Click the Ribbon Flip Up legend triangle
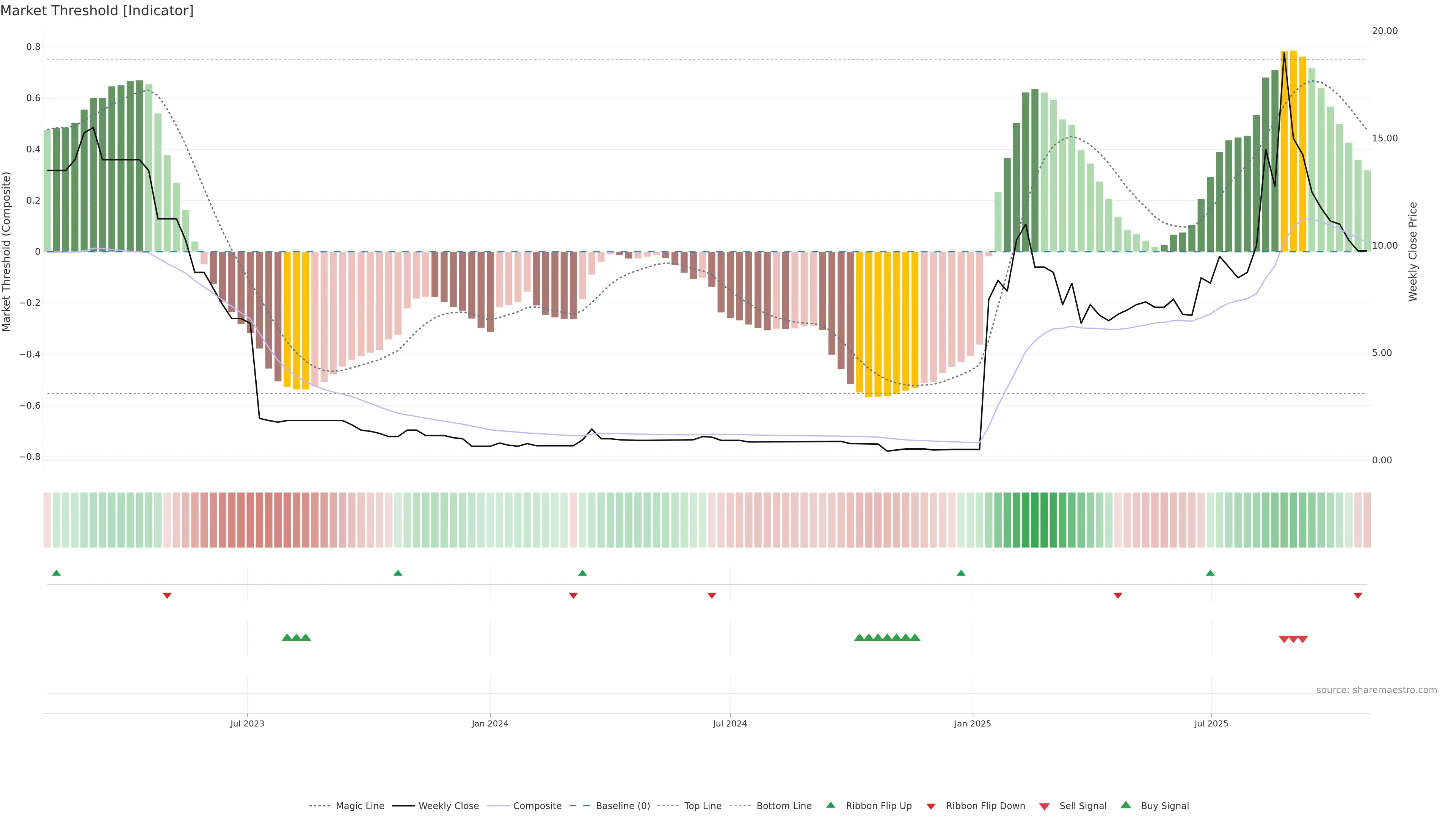Viewport: 1456px width, 819px height. tap(830, 805)
